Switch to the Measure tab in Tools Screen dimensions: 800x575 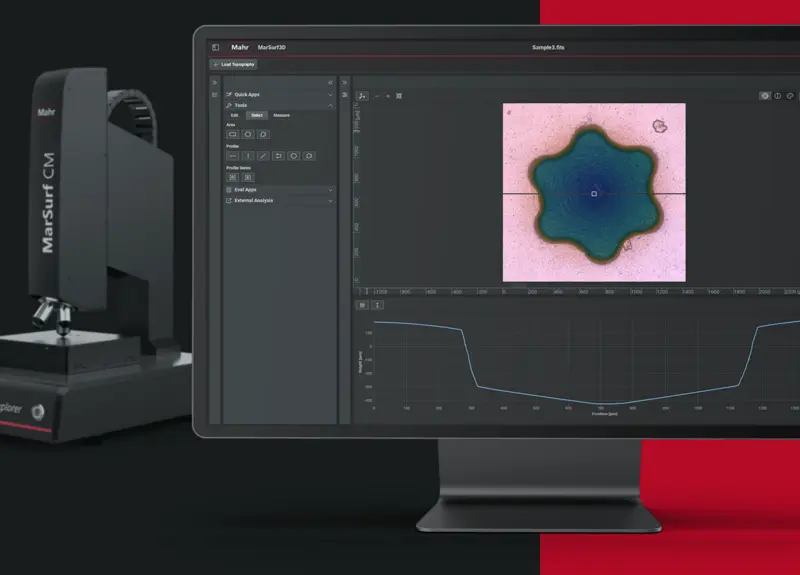(x=282, y=115)
